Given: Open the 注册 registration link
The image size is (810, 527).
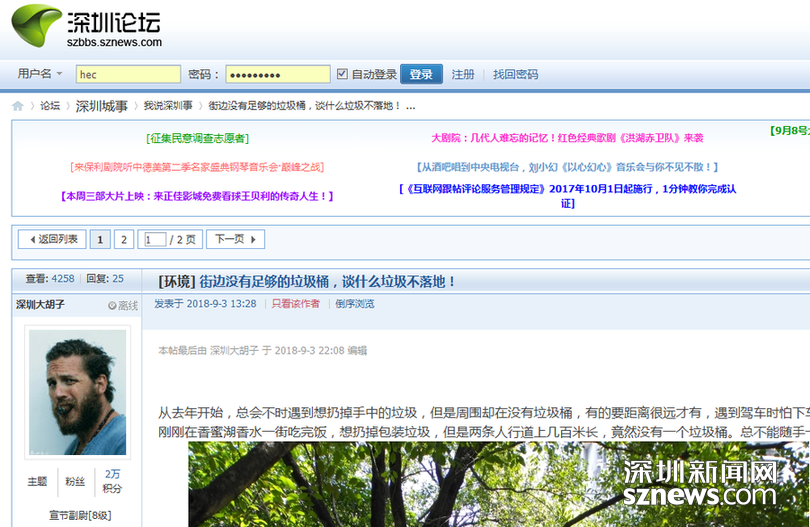Looking at the screenshot, I should coord(463,74).
